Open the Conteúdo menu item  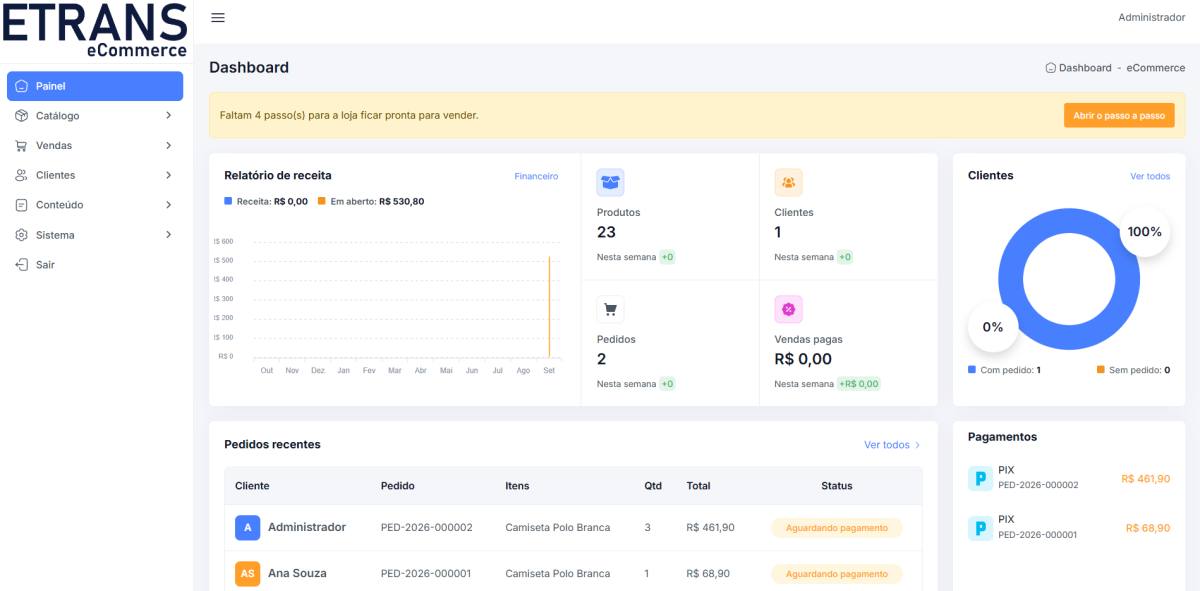point(95,205)
